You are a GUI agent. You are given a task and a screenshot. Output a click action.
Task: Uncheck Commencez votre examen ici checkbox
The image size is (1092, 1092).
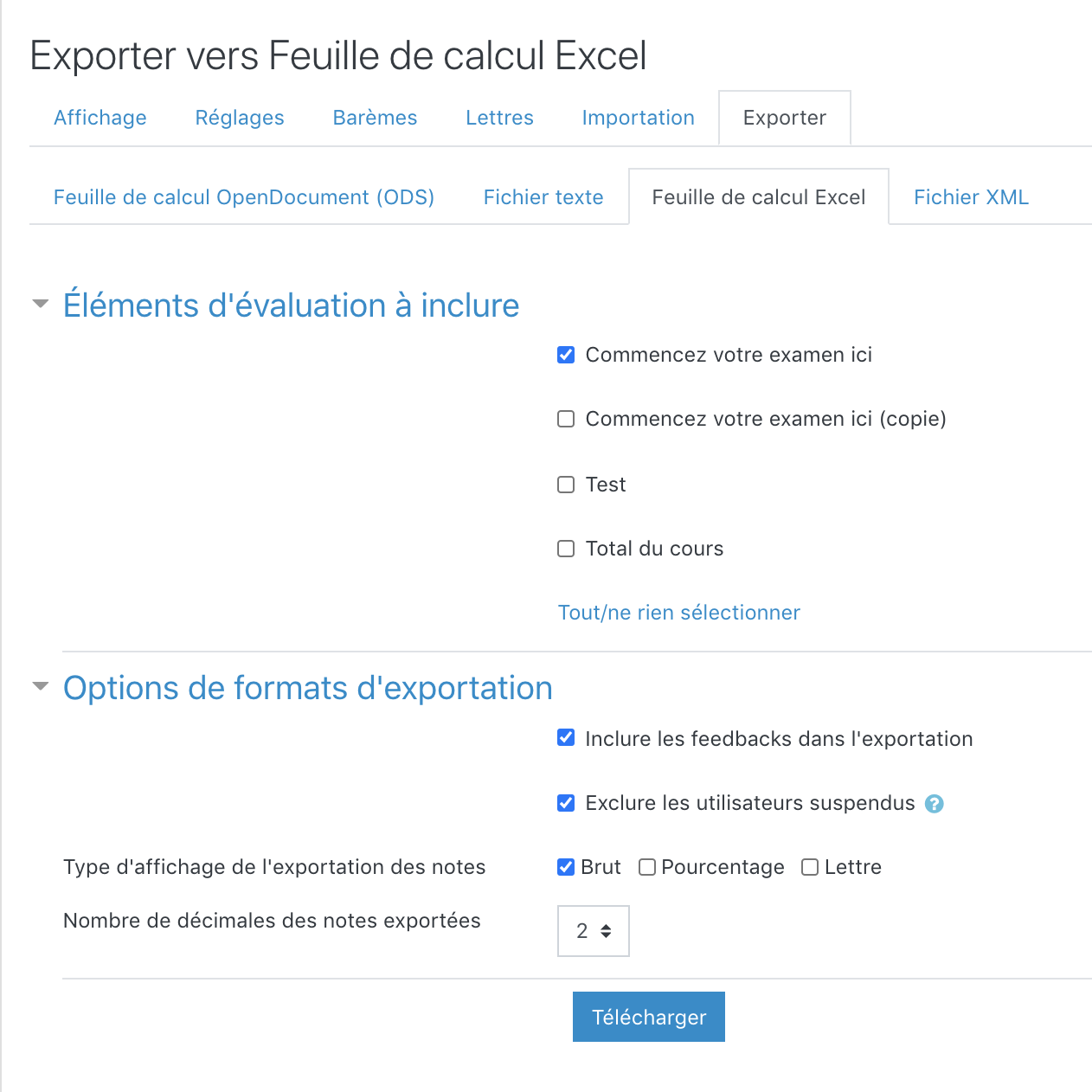pos(566,355)
